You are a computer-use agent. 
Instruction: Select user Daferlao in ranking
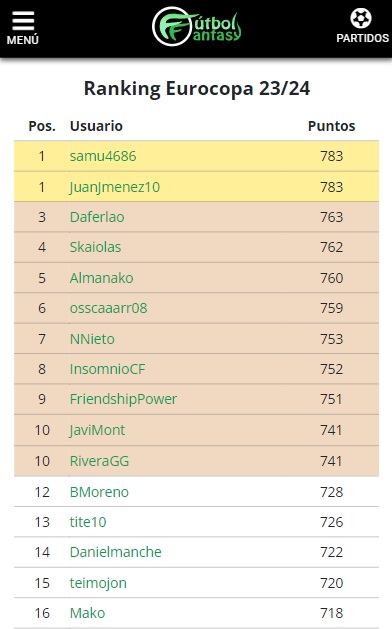point(97,217)
